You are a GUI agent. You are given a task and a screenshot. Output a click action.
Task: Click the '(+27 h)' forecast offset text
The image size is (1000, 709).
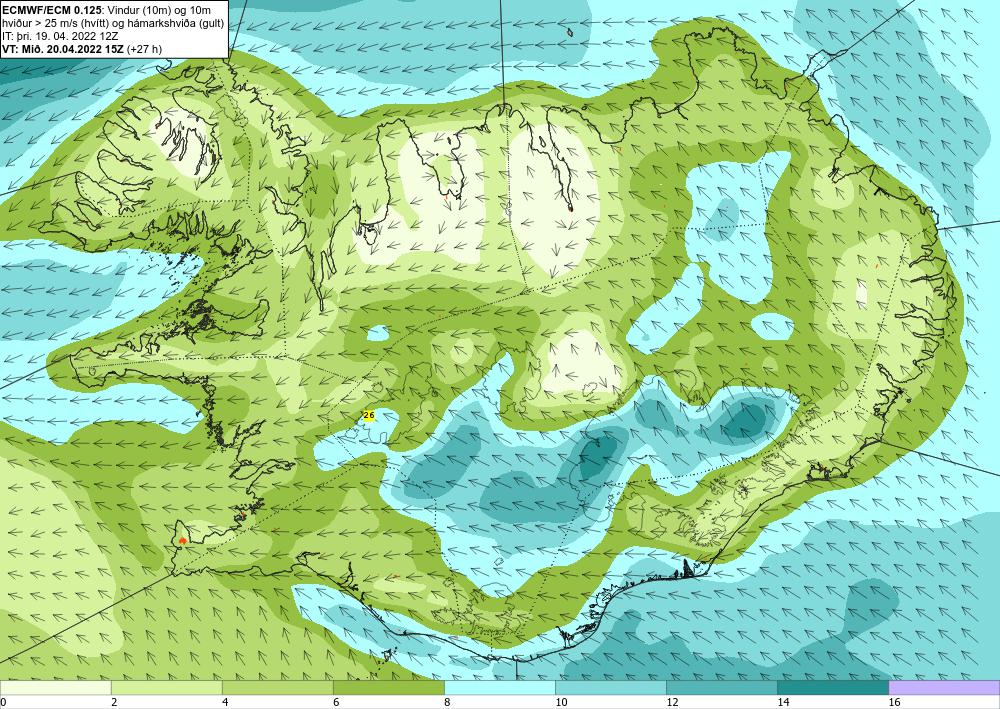[145, 49]
